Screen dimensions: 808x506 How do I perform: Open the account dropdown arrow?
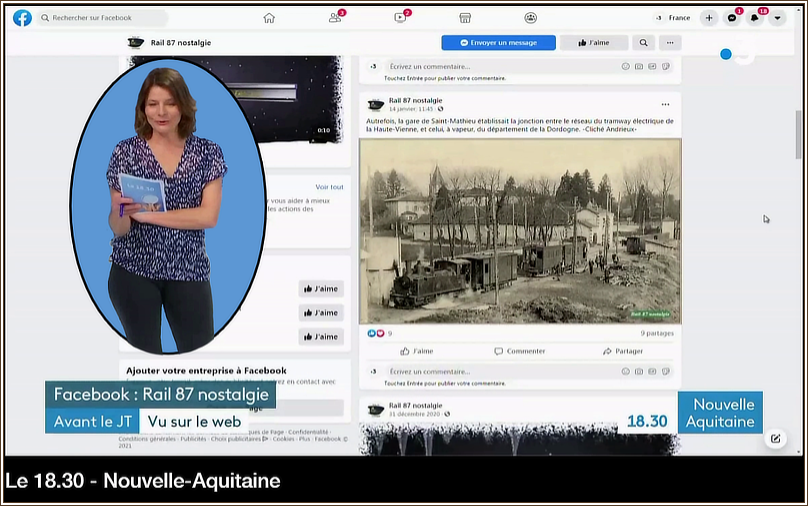pos(777,18)
